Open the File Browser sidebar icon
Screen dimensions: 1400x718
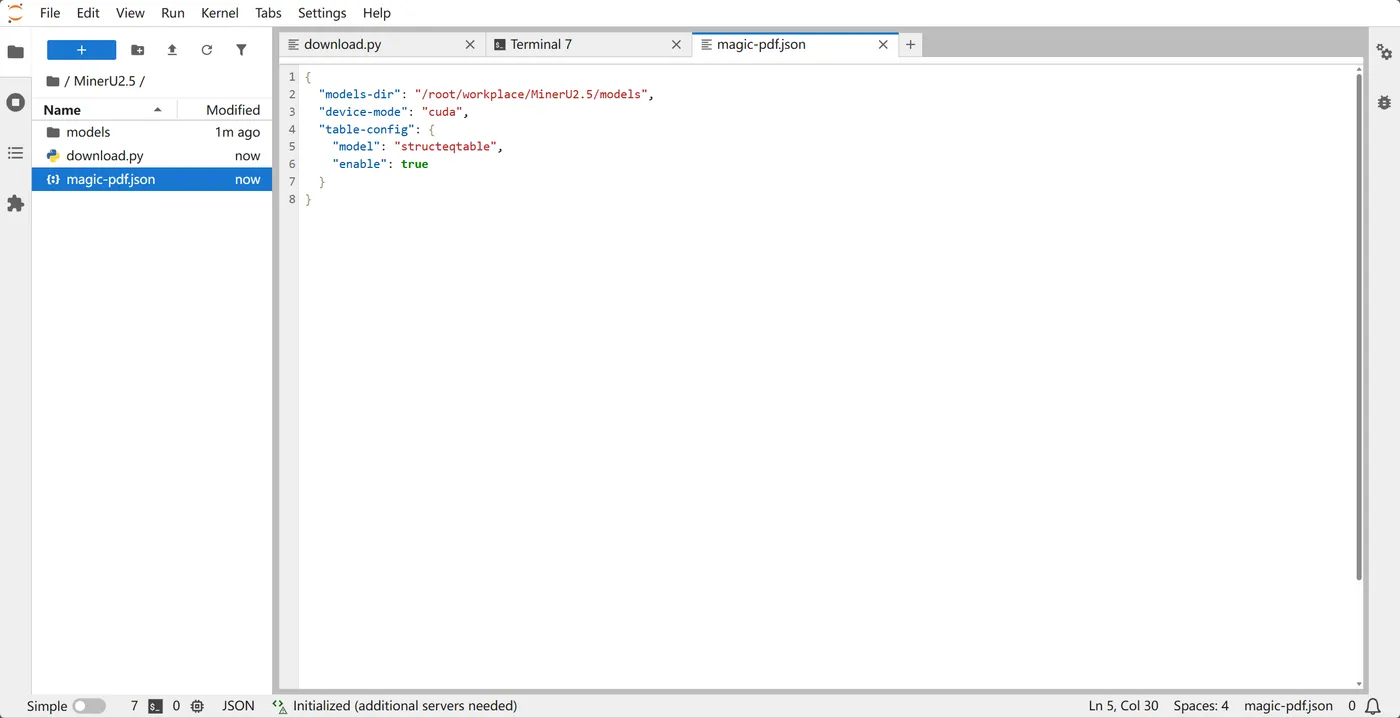click(x=15, y=52)
